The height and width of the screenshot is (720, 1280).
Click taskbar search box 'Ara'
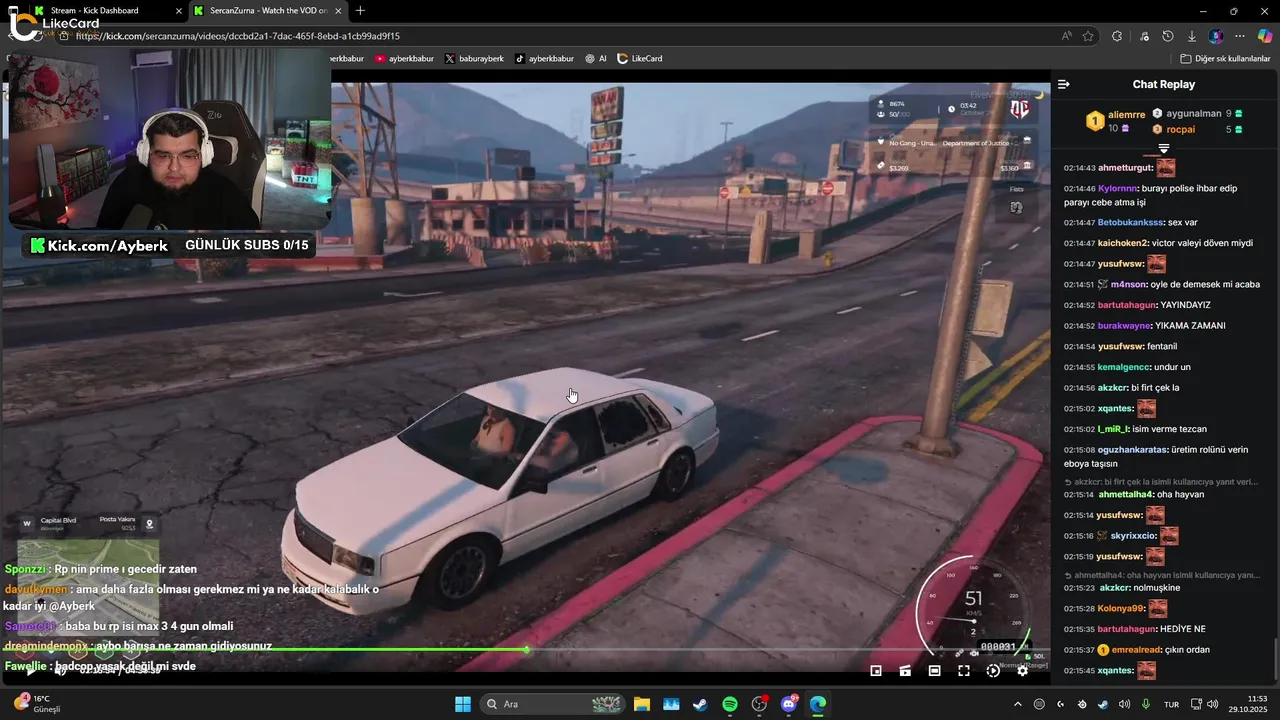[x=553, y=704]
